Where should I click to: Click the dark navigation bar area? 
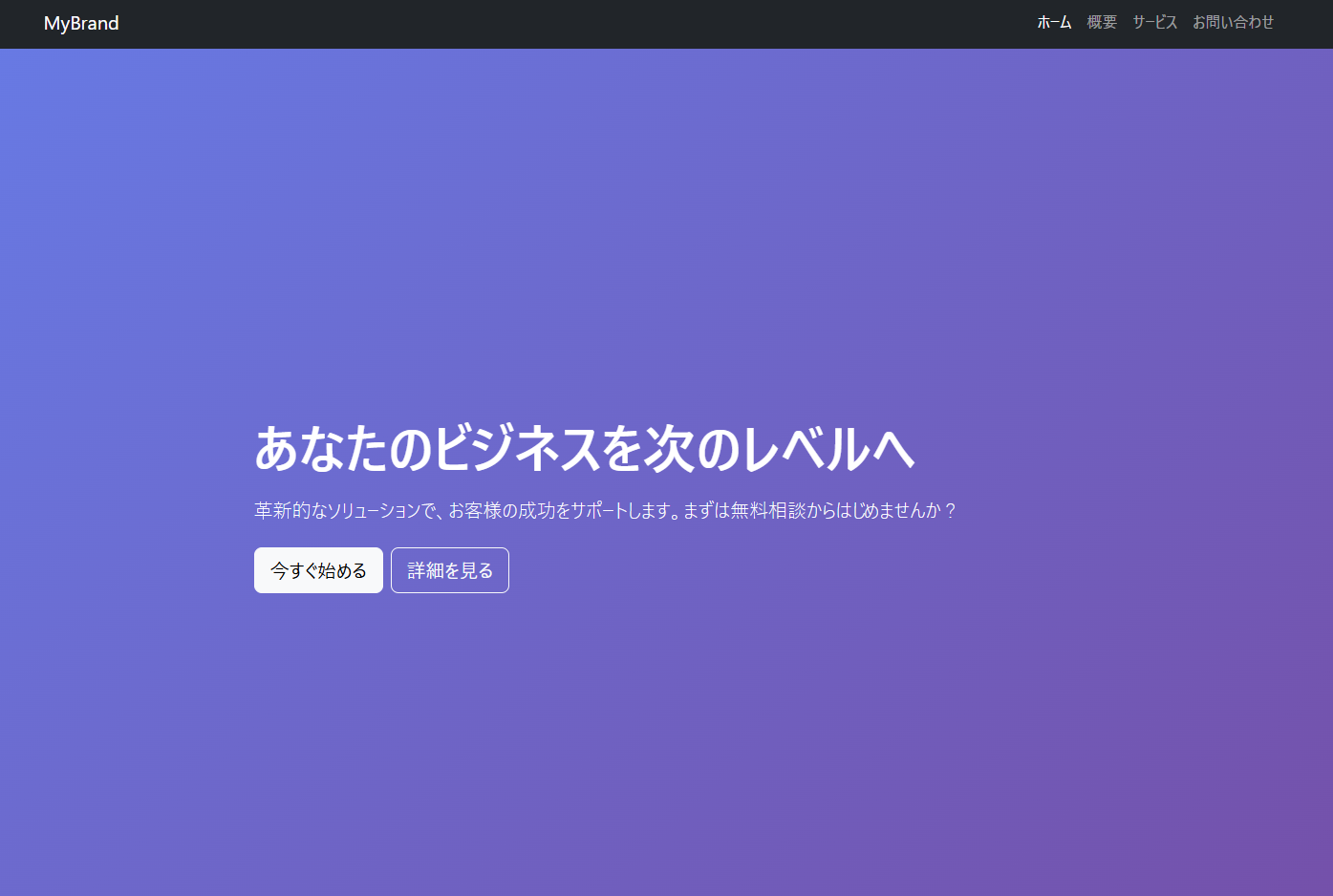573,24
